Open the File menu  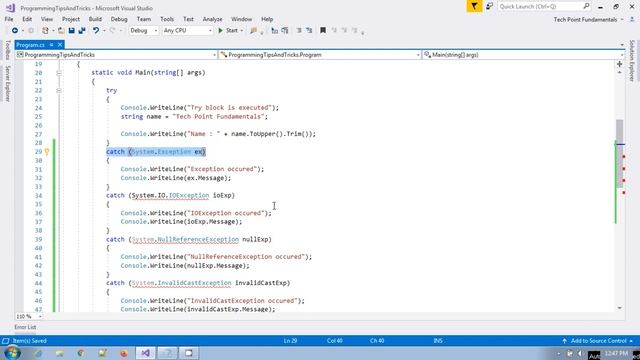coord(9,19)
